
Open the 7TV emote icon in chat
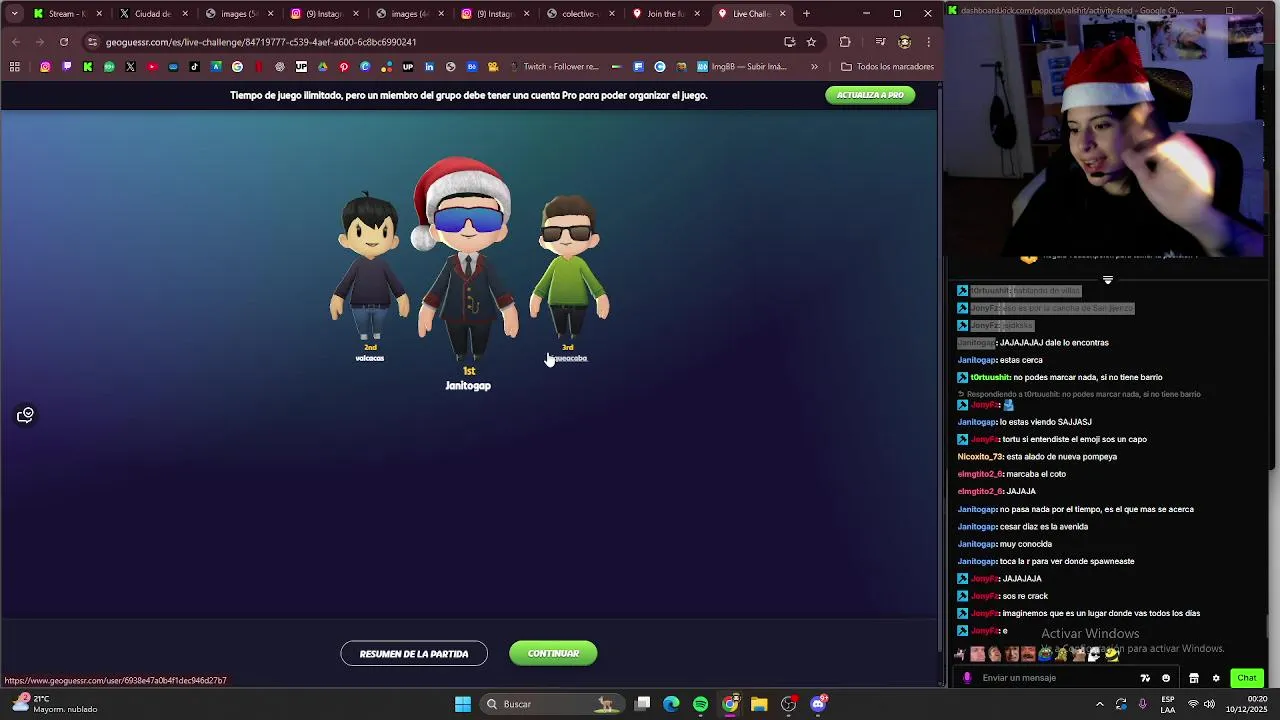click(x=1145, y=678)
